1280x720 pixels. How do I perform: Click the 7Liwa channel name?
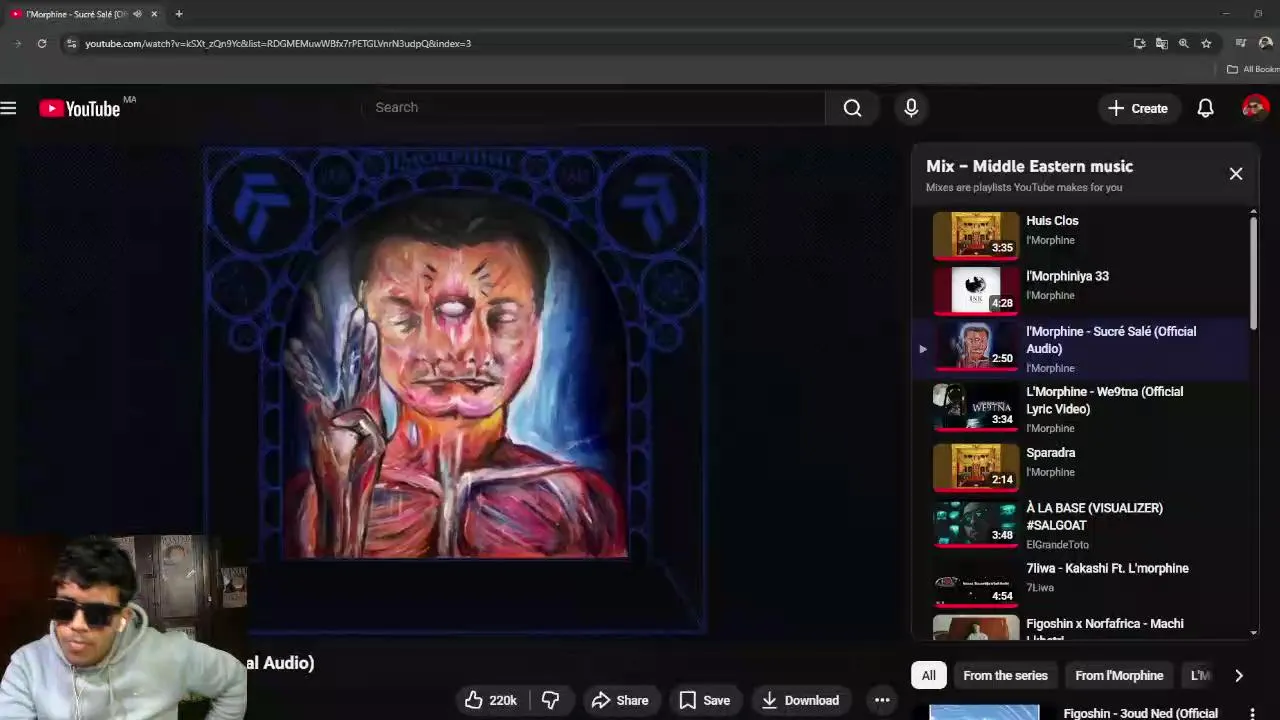[x=1040, y=588]
